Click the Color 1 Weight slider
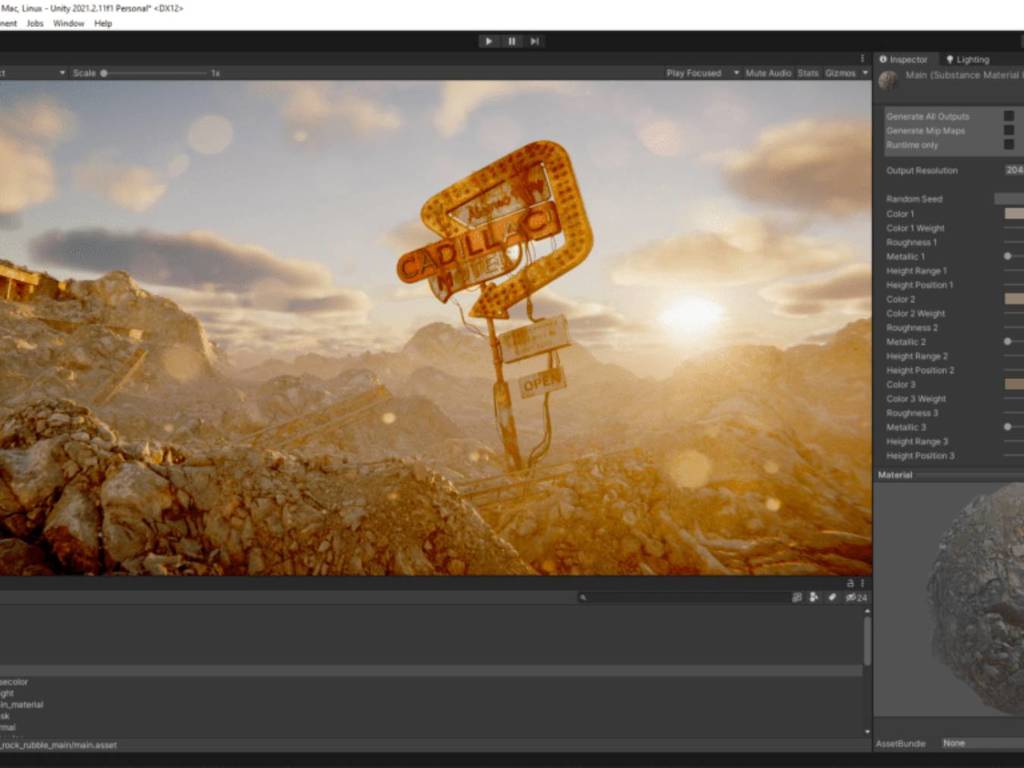The width and height of the screenshot is (1024, 768). (x=1014, y=228)
